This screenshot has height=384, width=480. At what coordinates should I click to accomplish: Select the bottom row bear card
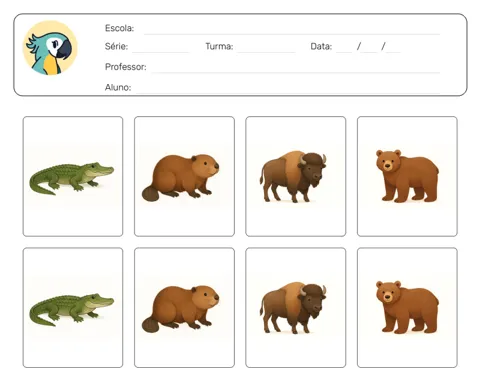coord(407,308)
